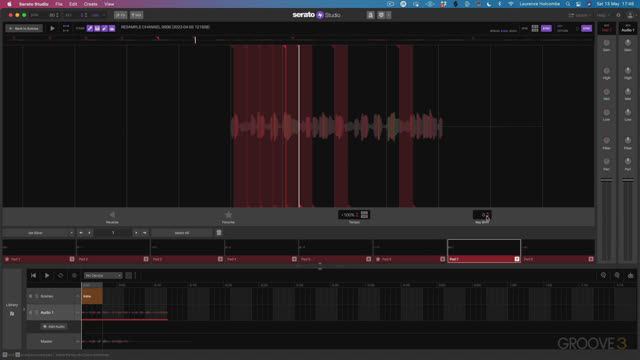
Task: Toggle the loop button in song transport
Action: [x=60, y=276]
